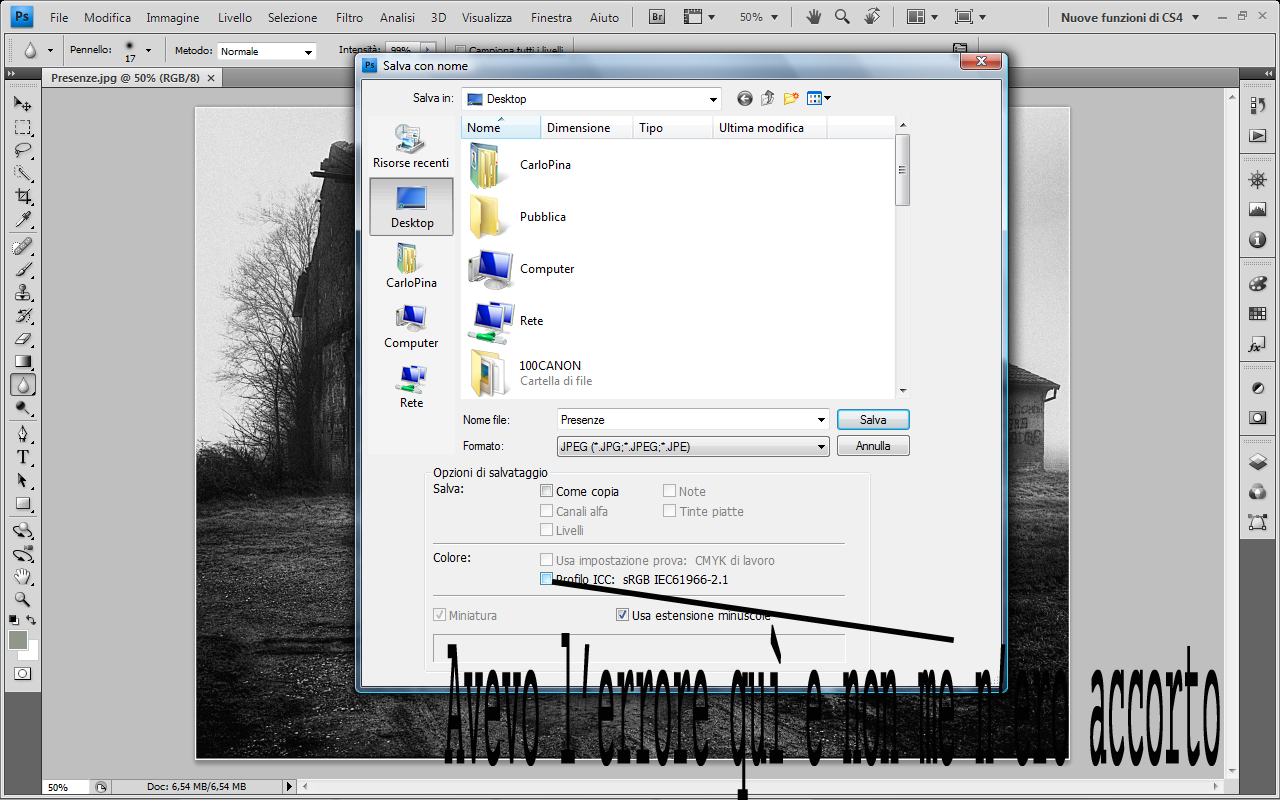Select the Dodge tool
This screenshot has width=1280, height=800.
tap(22, 408)
